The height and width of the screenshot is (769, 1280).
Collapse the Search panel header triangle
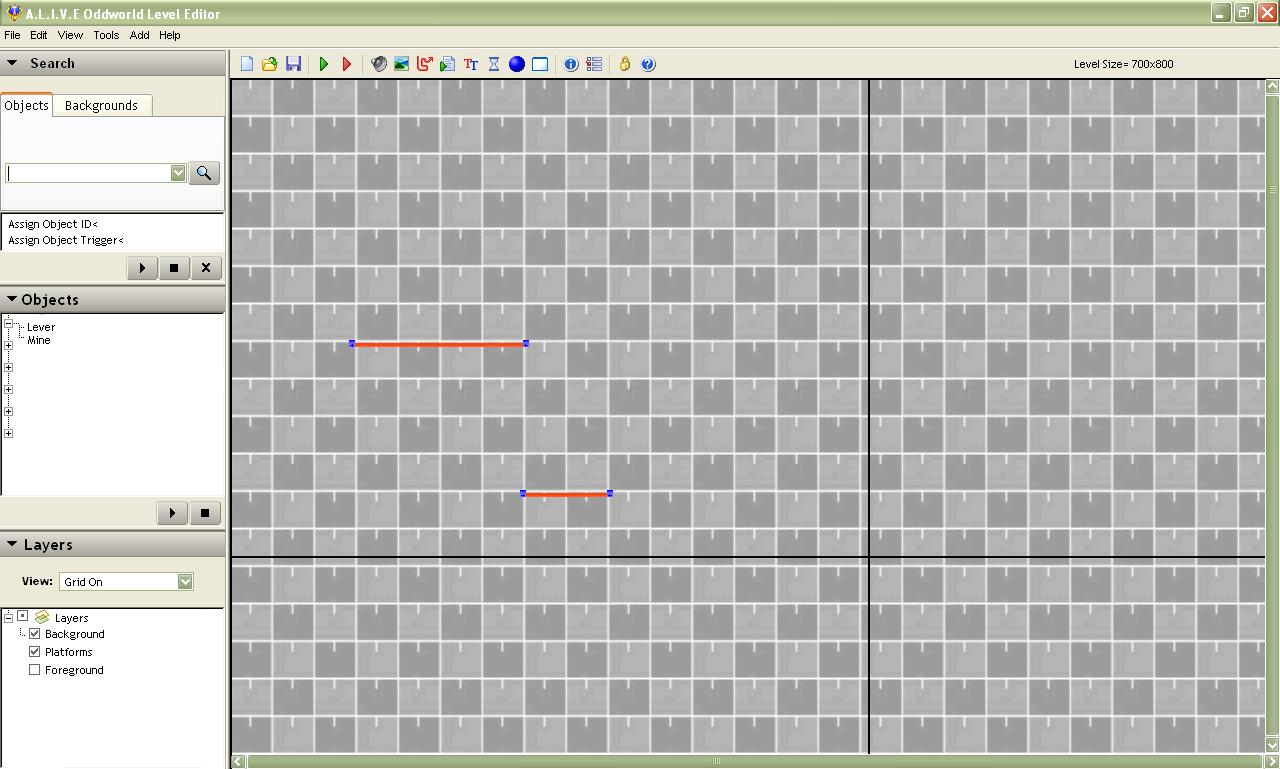(13, 63)
